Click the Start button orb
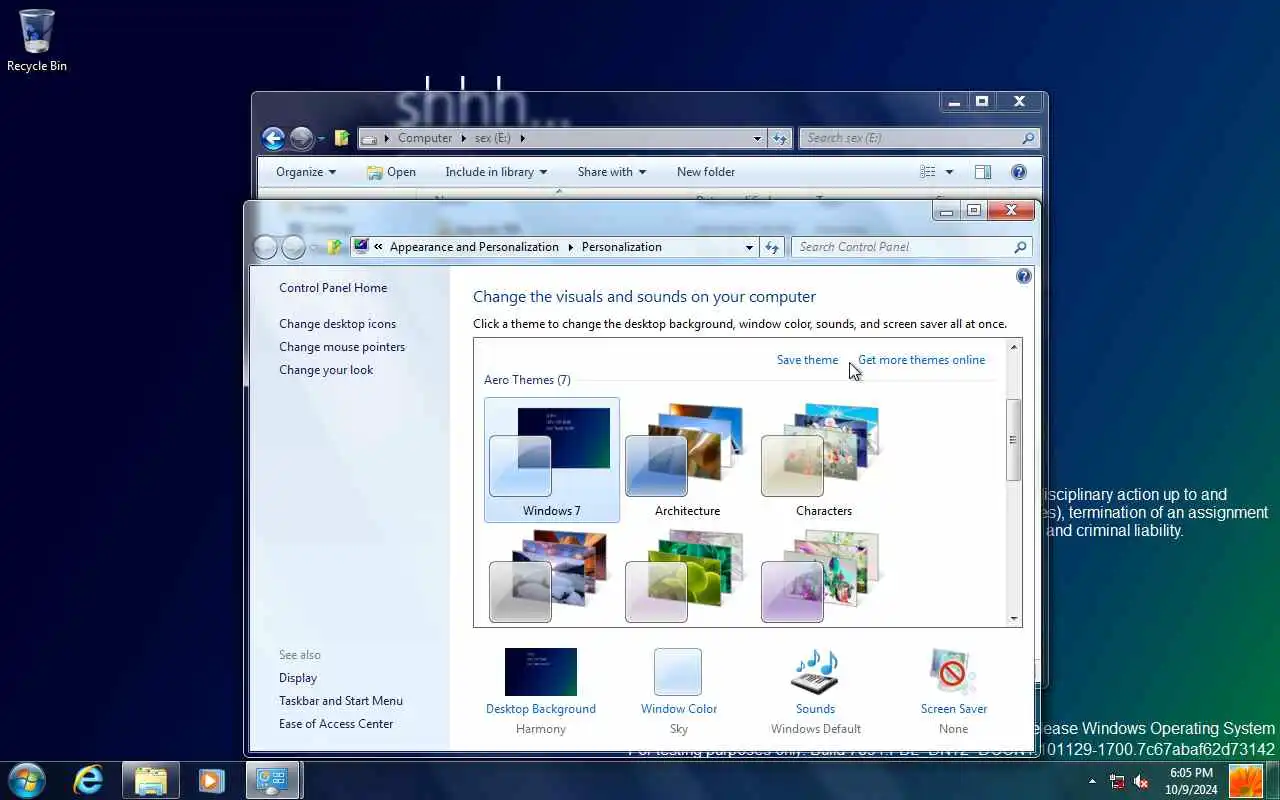1280x800 pixels. (x=26, y=780)
